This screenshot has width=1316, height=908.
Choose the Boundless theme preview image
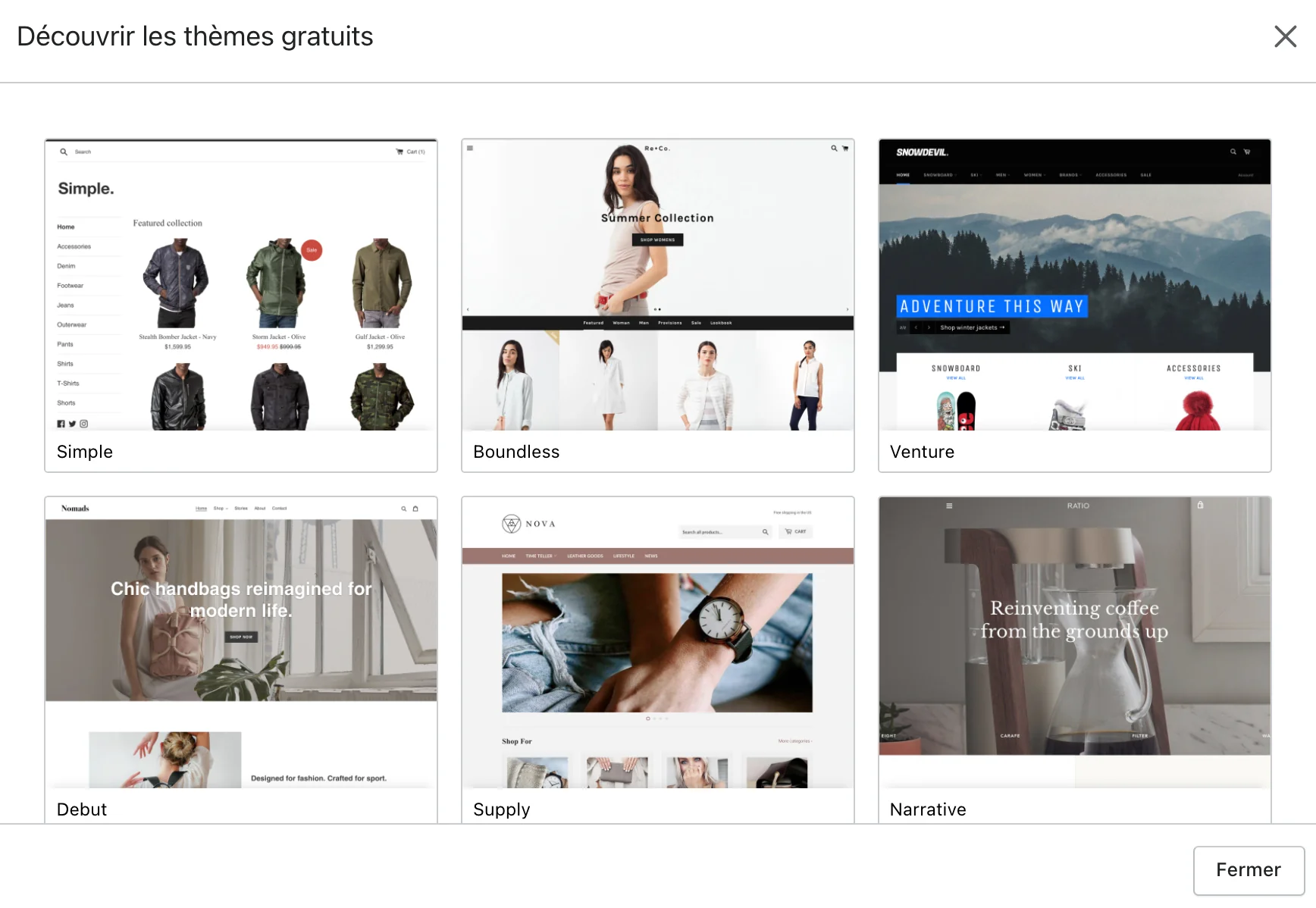[x=657, y=285]
